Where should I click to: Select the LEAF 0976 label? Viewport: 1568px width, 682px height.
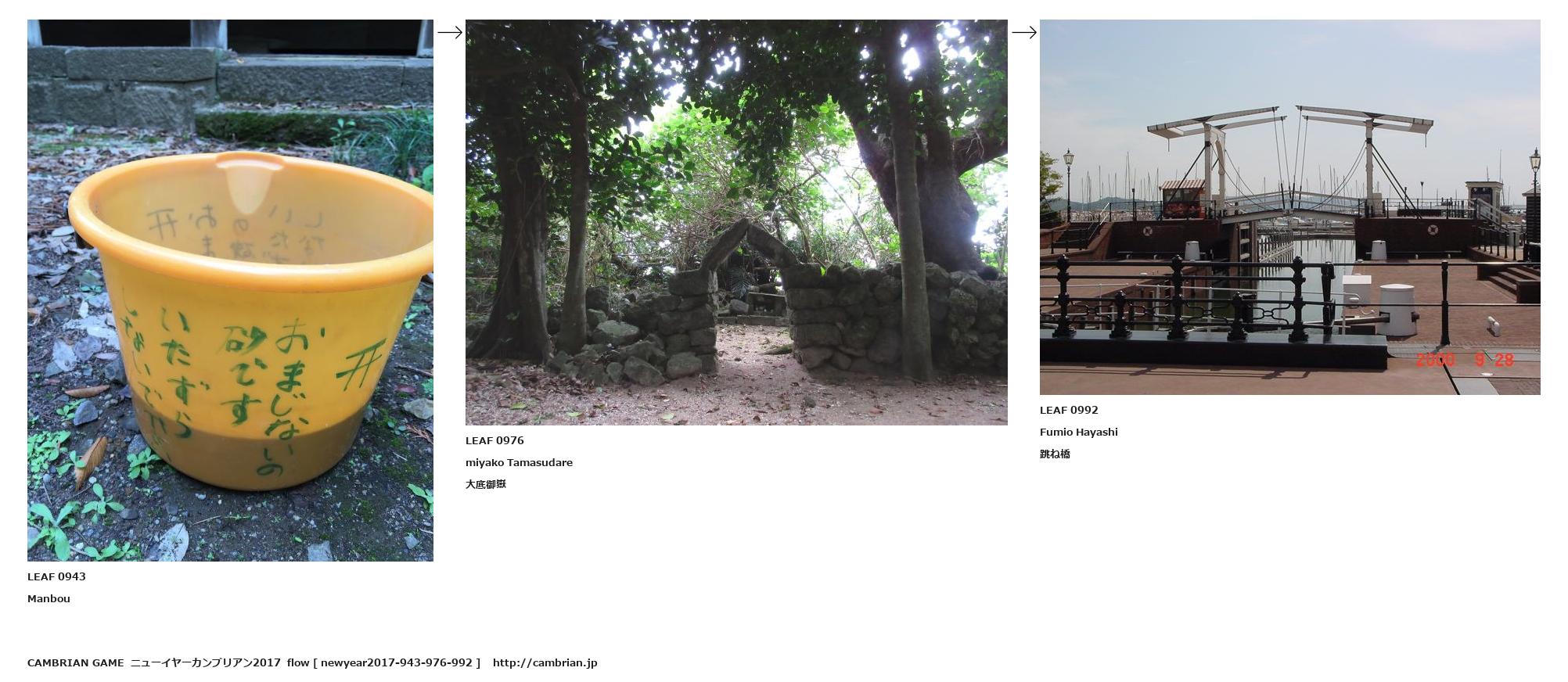click(x=494, y=440)
